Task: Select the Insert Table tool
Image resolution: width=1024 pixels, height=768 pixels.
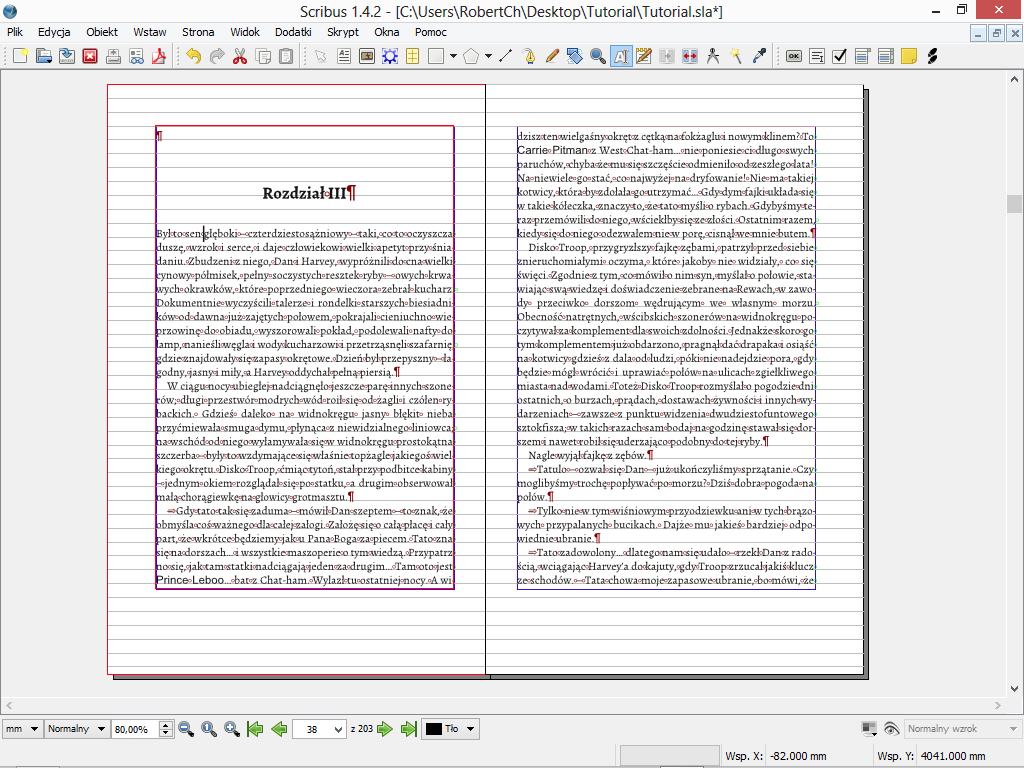Action: (411, 56)
